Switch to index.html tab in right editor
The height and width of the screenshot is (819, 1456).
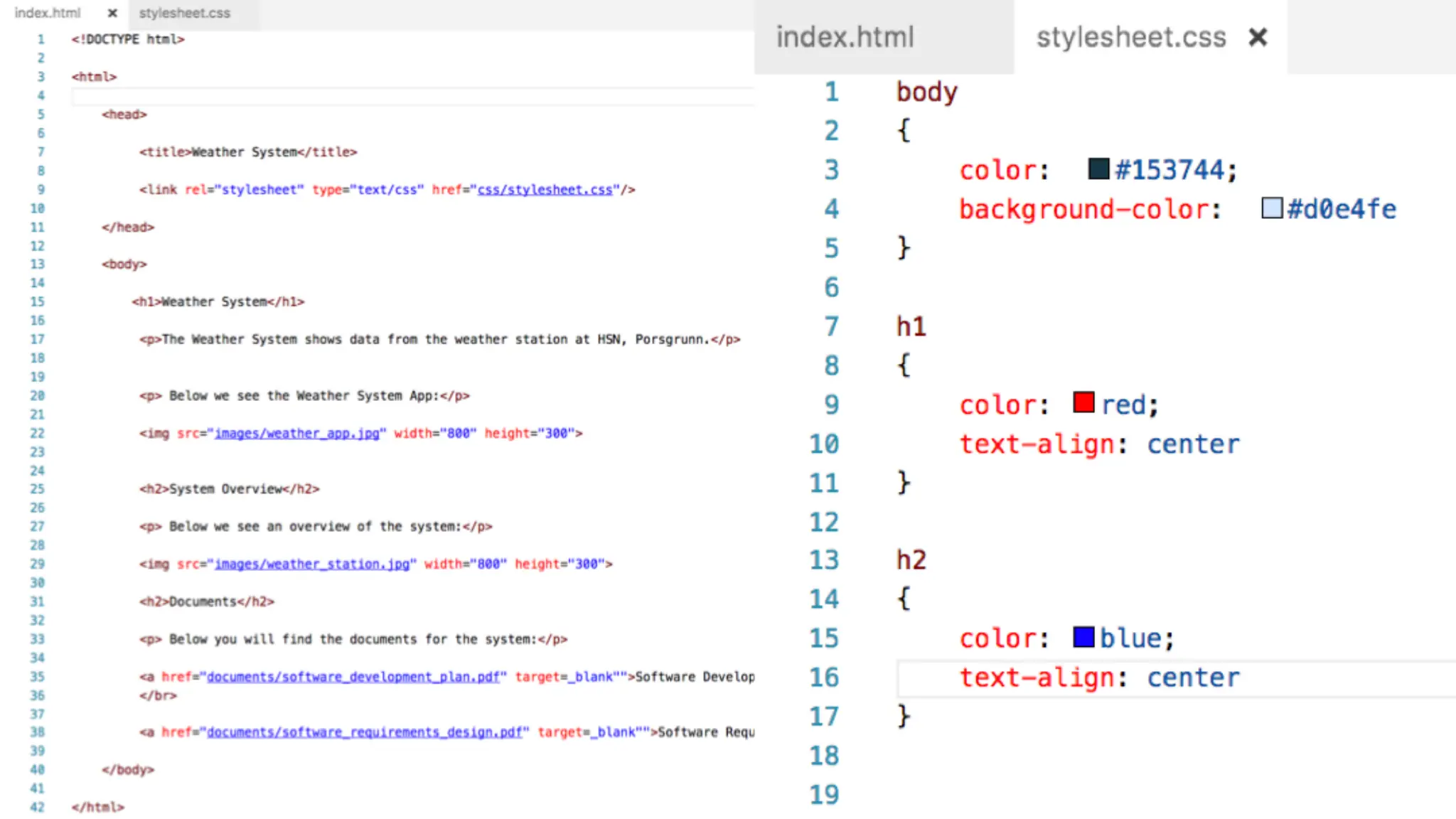click(845, 37)
